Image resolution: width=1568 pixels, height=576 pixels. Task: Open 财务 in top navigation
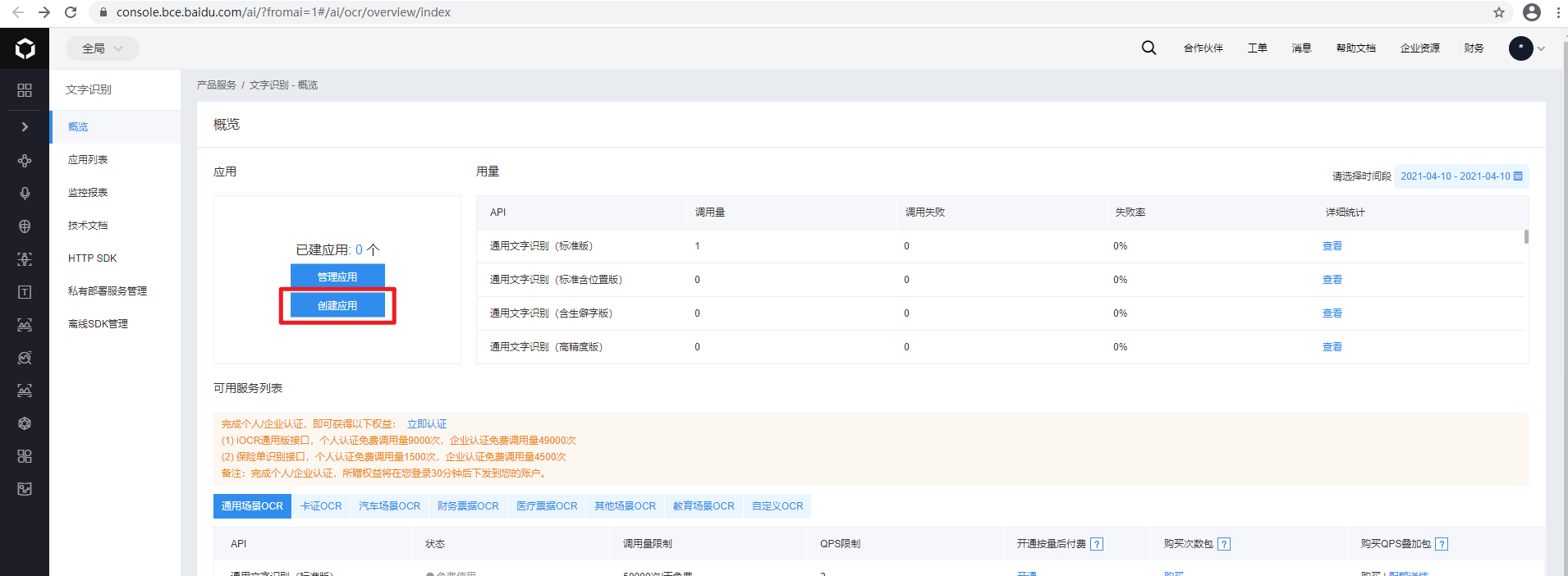point(1474,48)
